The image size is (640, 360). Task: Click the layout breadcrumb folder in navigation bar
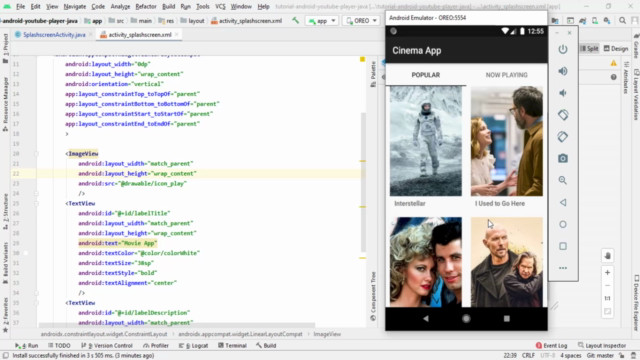pos(192,20)
